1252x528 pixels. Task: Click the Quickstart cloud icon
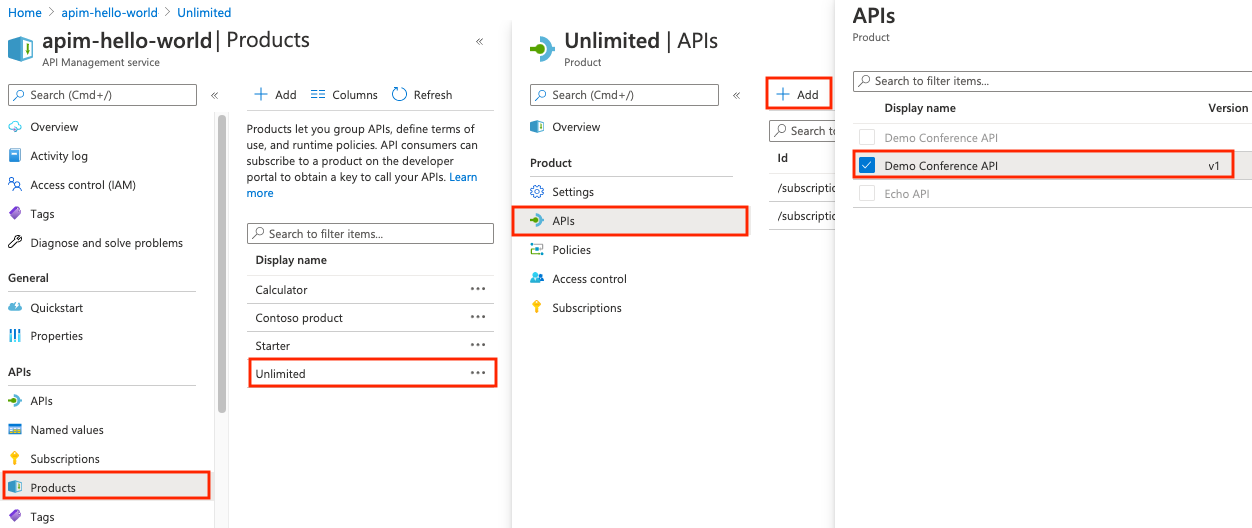coord(15,307)
